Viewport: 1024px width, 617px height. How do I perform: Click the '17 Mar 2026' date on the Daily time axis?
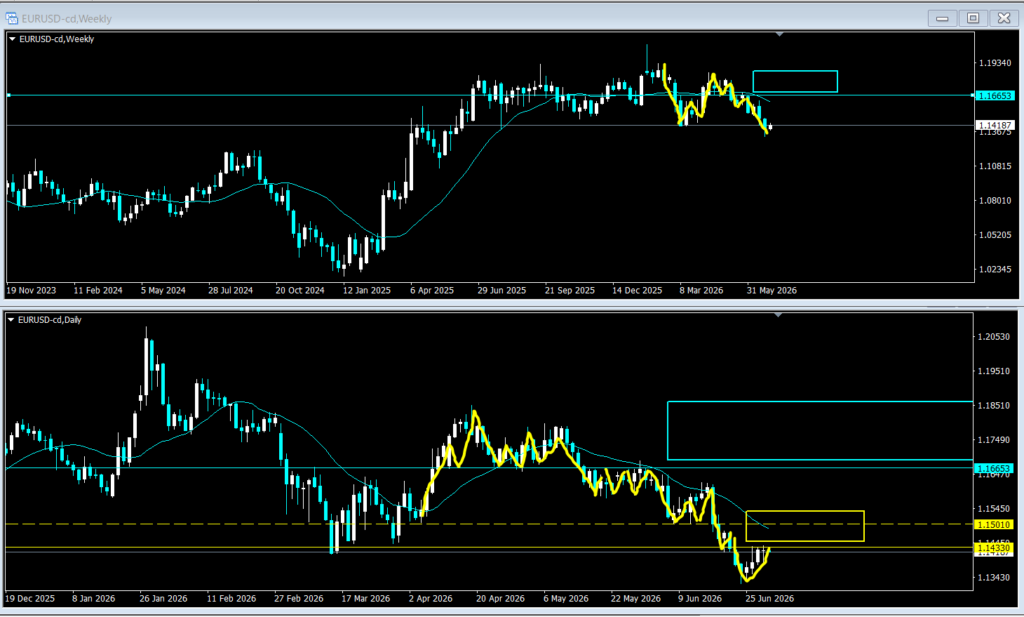366,599
